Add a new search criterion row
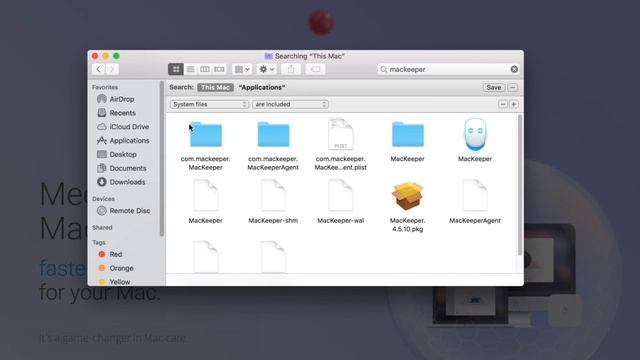 [x=513, y=104]
